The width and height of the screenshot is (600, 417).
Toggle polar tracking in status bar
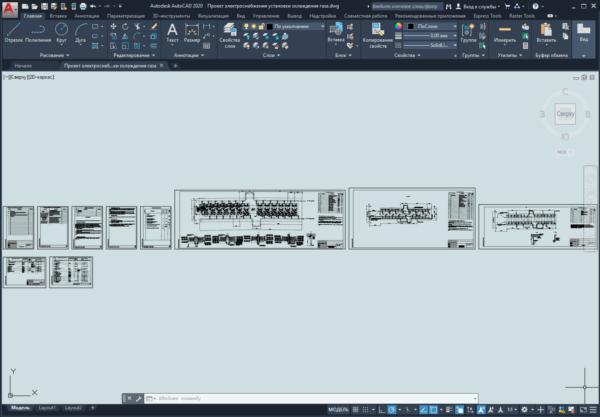pos(392,410)
